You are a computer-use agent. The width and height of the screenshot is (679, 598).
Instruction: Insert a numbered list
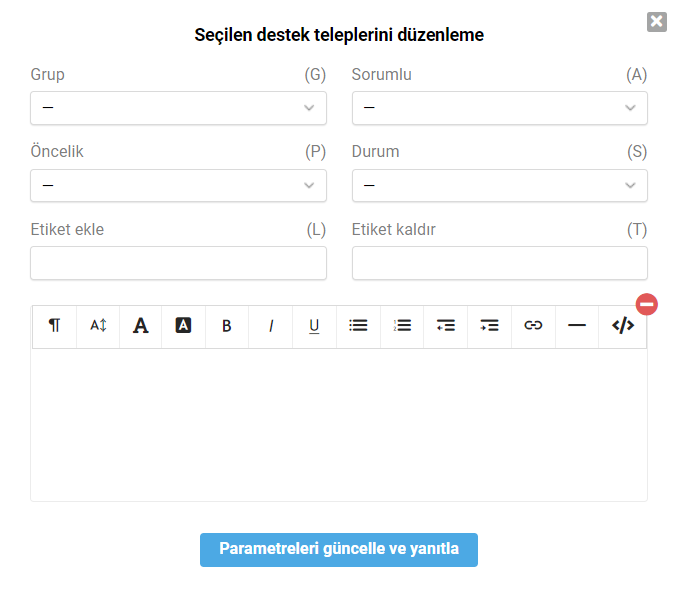pos(402,326)
